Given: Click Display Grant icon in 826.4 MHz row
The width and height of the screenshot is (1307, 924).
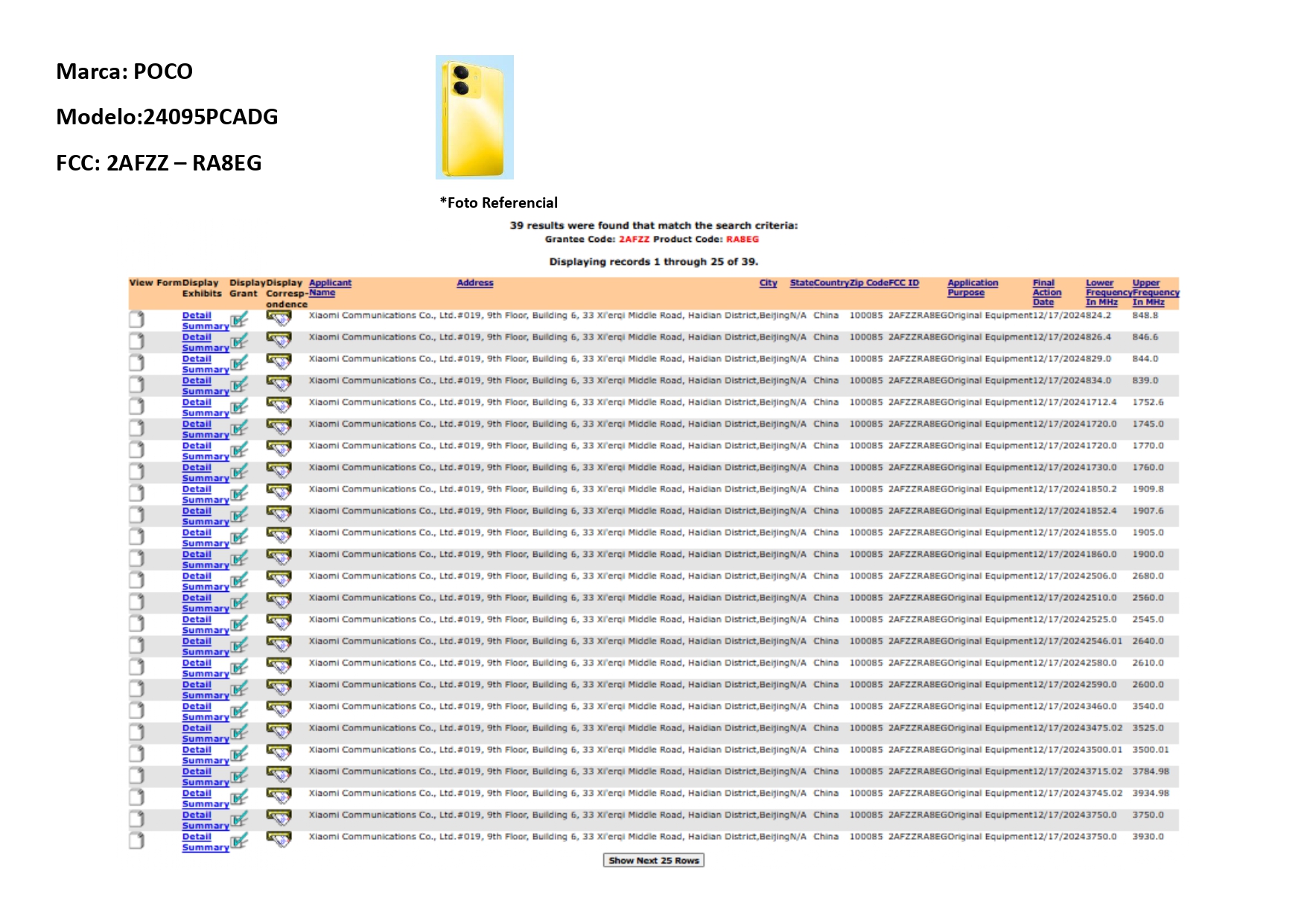Looking at the screenshot, I should coord(238,342).
